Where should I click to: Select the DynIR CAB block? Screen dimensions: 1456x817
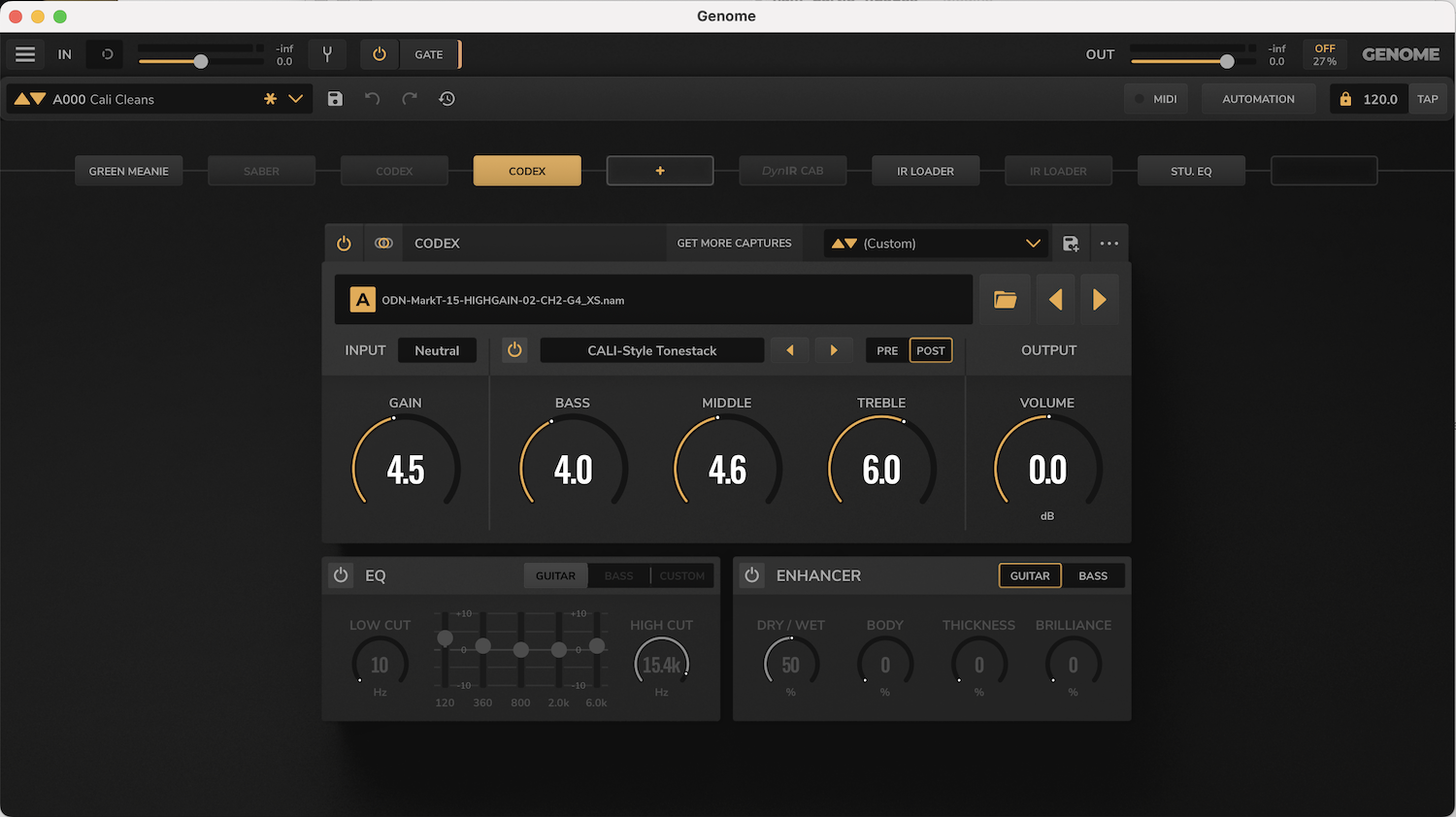[x=792, y=171]
